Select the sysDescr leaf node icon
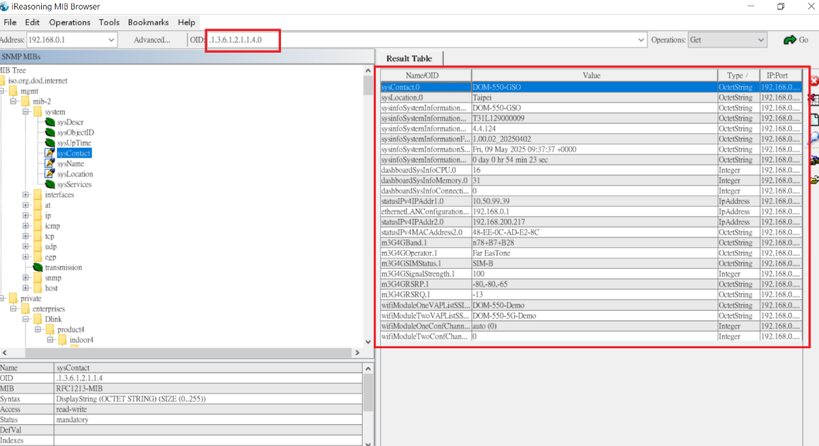 tap(49, 122)
